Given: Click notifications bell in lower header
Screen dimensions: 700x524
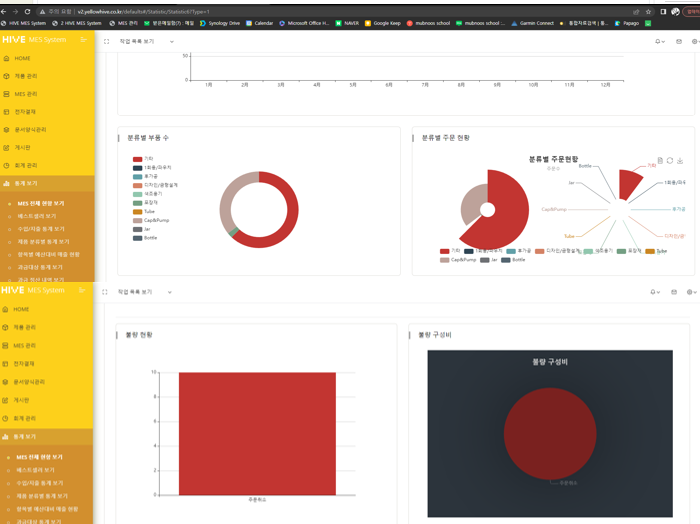Looking at the screenshot, I should coord(654,292).
